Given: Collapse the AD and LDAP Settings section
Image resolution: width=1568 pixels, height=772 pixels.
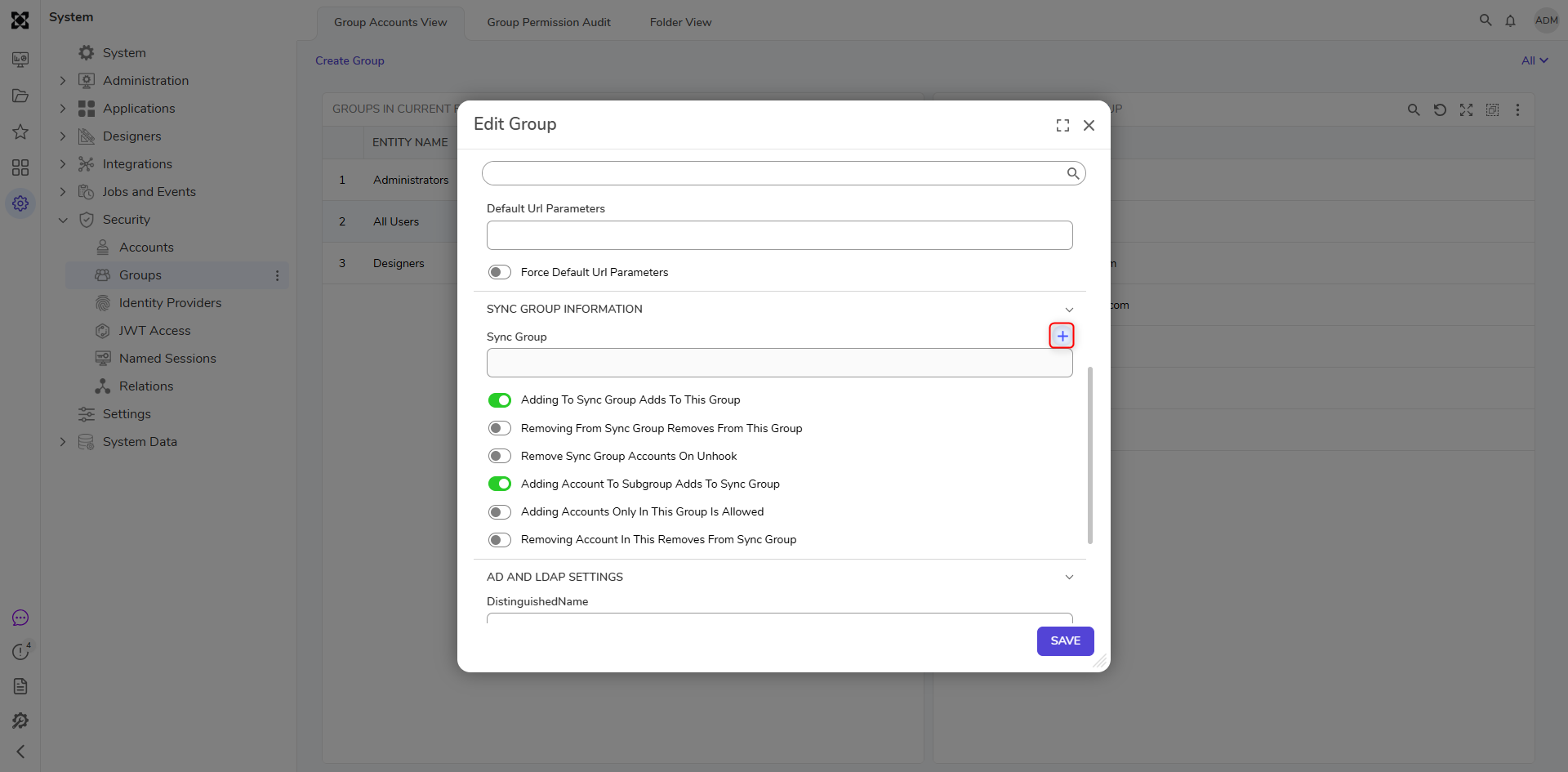Looking at the screenshot, I should [x=1069, y=577].
